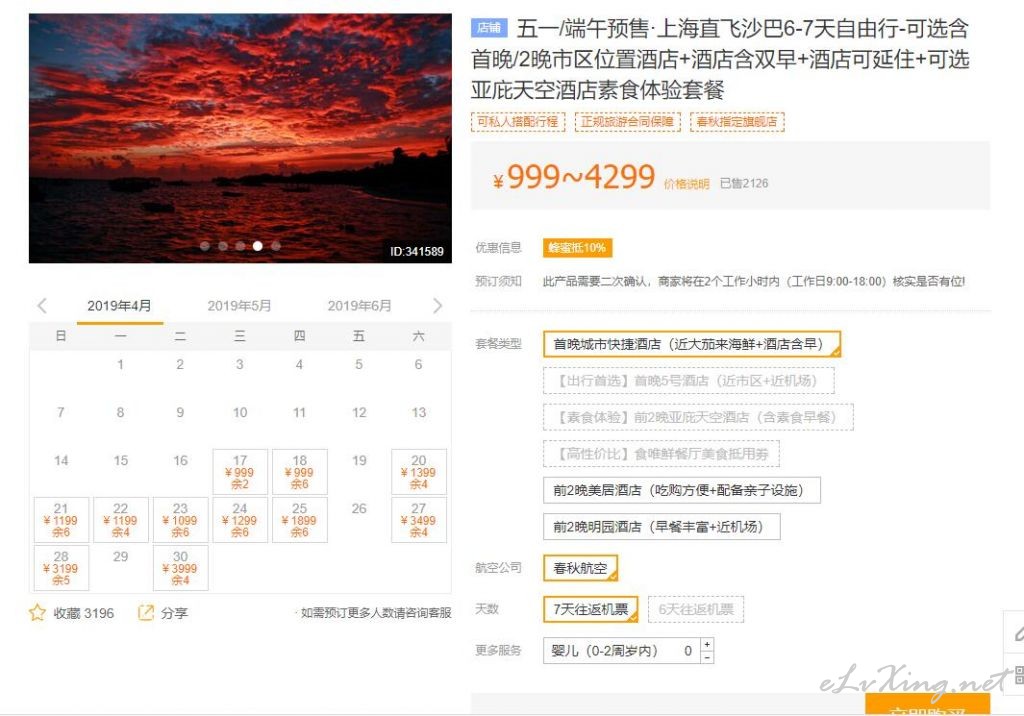1024x716 pixels.
Task: Click 如需预订更多人数请咨询客服 link
Action: [376, 613]
